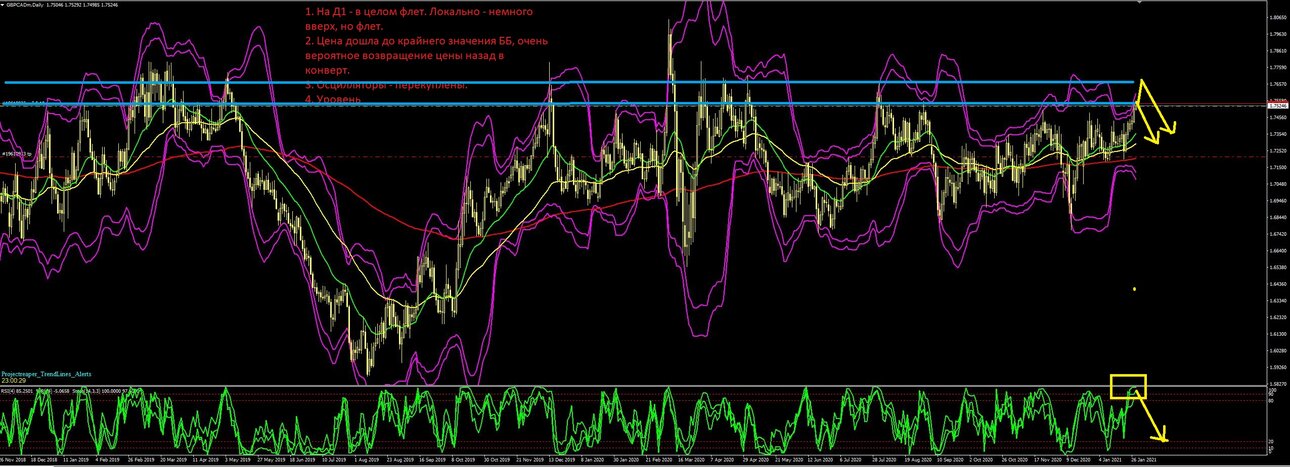Click the 12 Jun 2020 date label
Viewport: 1290px width, 467px height.
pyautogui.click(x=821, y=460)
